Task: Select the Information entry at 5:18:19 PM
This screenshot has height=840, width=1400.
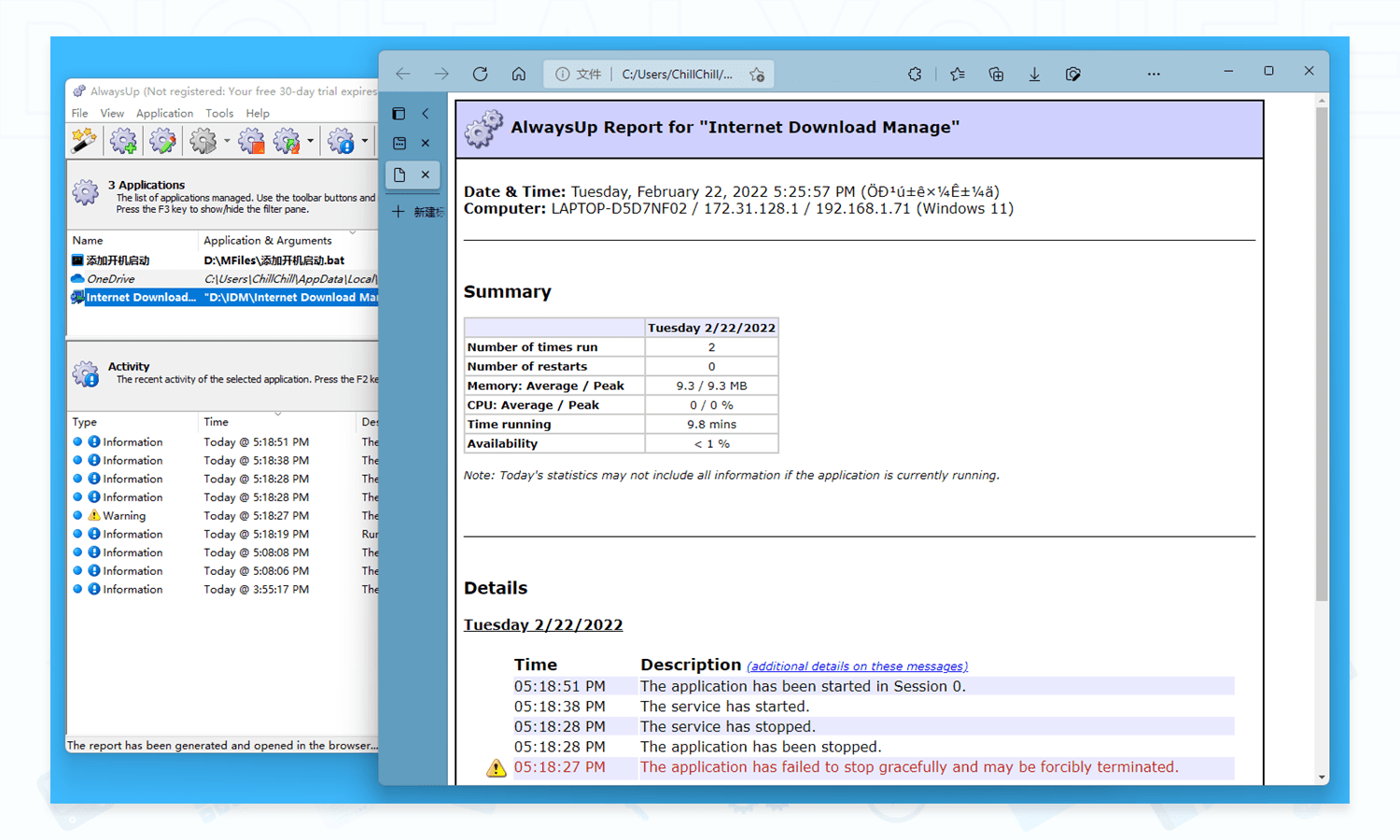Action: point(223,535)
